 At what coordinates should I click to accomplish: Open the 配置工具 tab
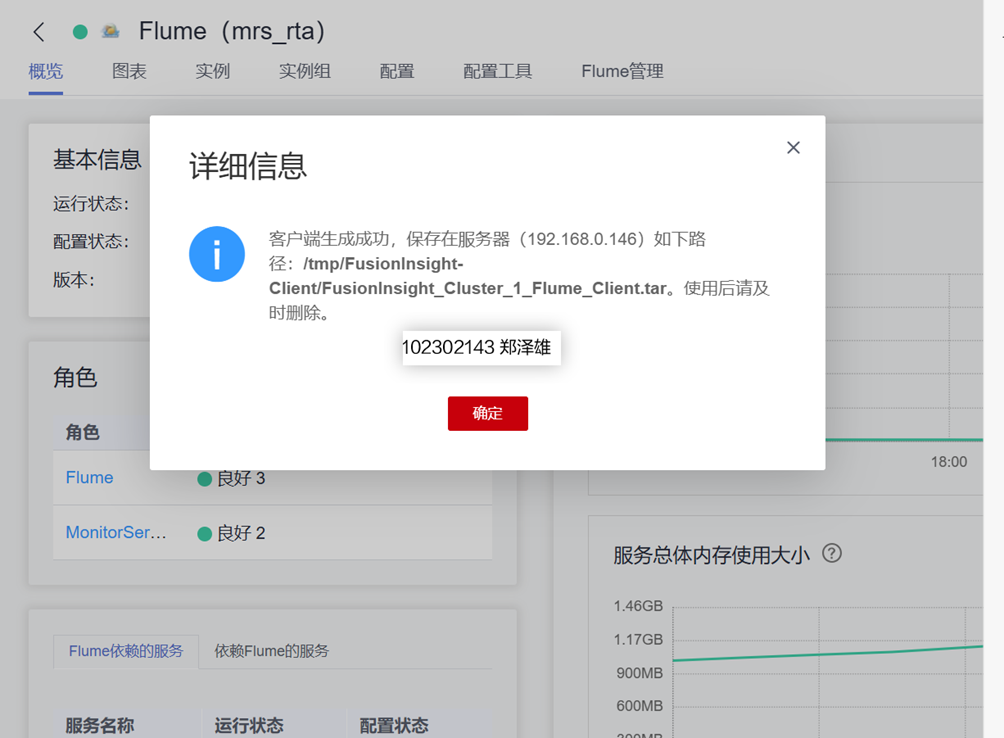coord(498,71)
